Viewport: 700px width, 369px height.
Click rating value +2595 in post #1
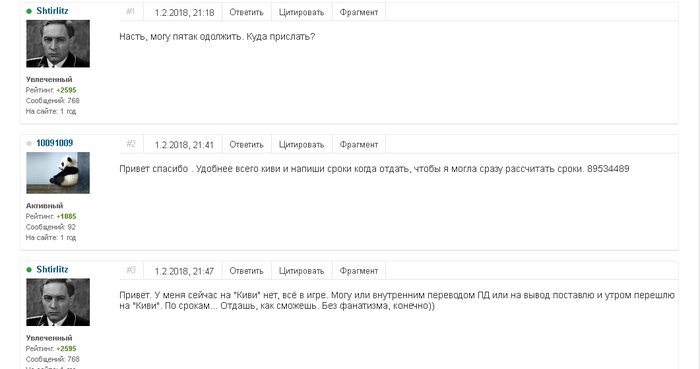[x=66, y=90]
